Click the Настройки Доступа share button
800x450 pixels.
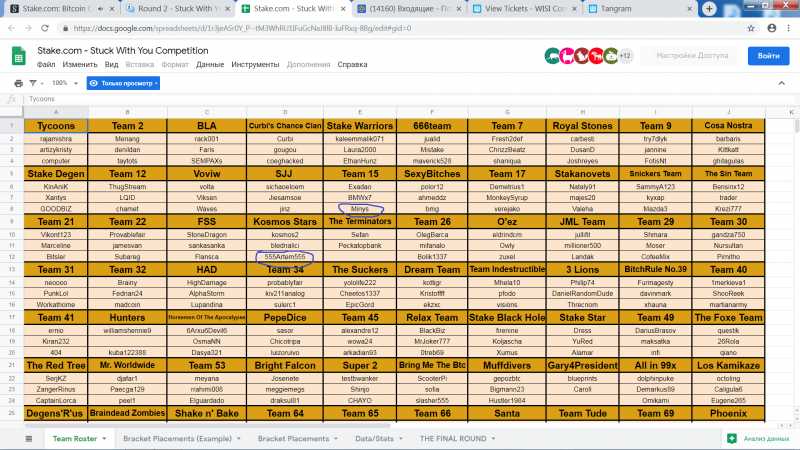[689, 56]
